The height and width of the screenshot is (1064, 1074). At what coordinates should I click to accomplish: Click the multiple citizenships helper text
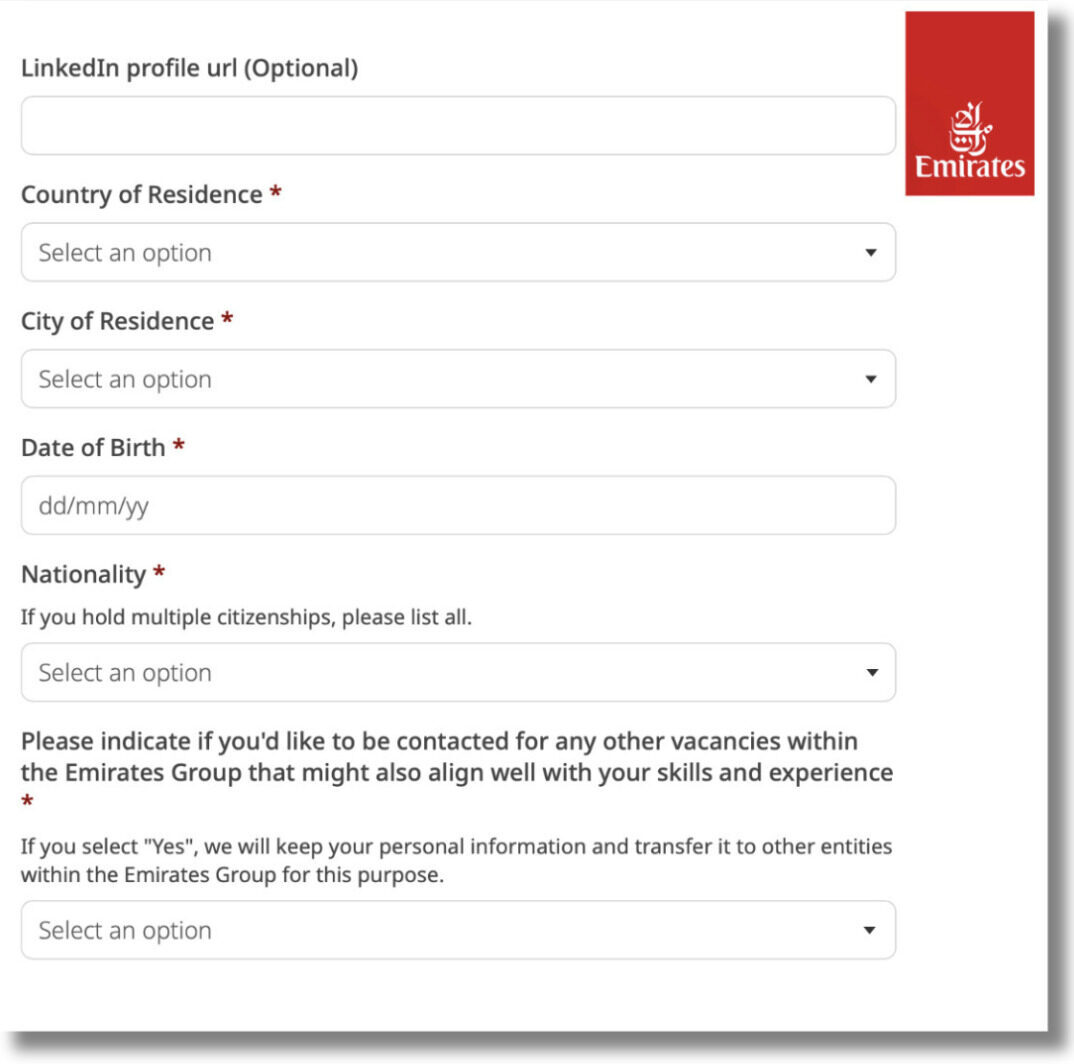click(x=246, y=617)
